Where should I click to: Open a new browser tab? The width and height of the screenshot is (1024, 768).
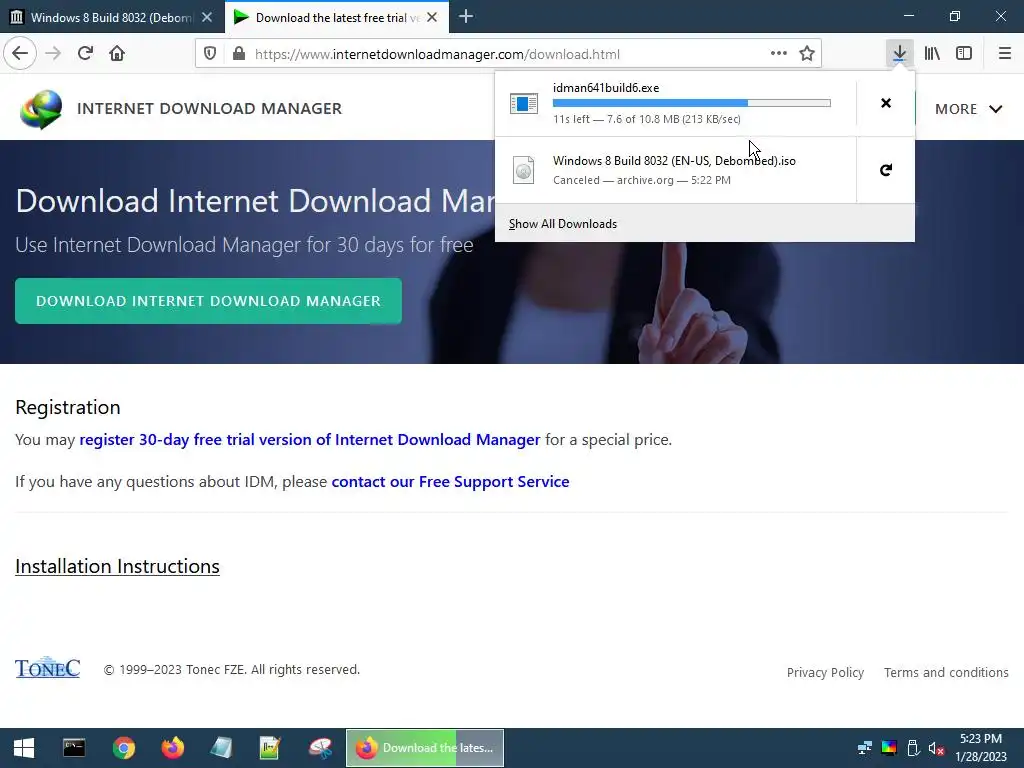pyautogui.click(x=466, y=17)
